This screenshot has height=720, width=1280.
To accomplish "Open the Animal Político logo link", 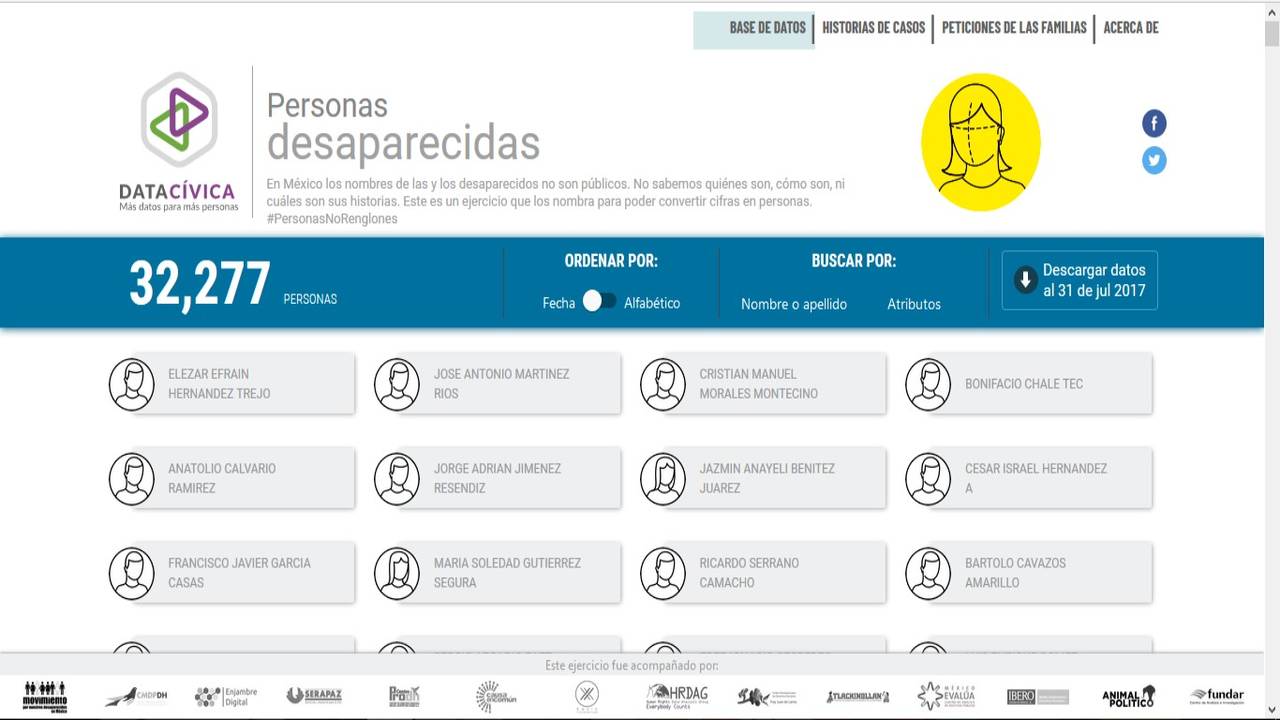I will (1128, 696).
